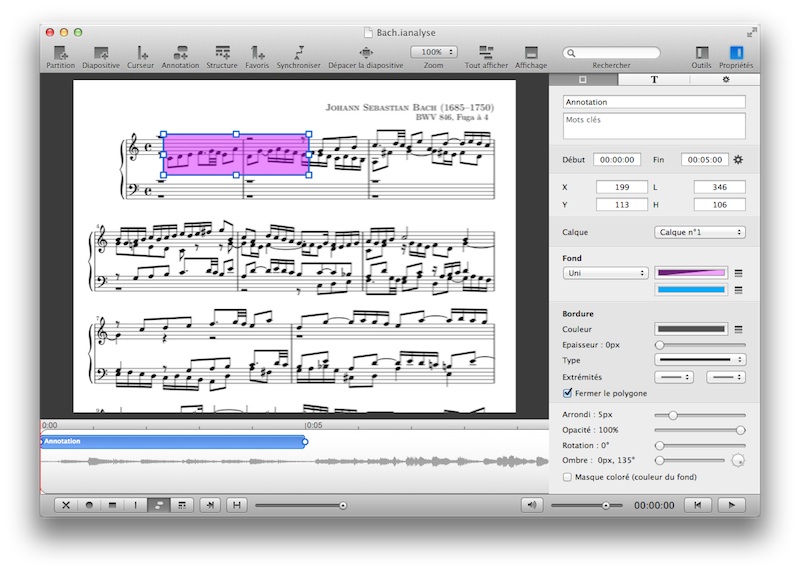Screen dimensions: 800x572
Task: Click the Structure toolbar icon
Action: point(222,53)
